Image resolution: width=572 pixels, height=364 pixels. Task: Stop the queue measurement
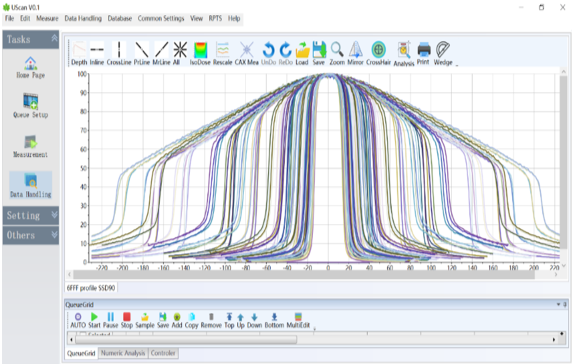(x=127, y=320)
